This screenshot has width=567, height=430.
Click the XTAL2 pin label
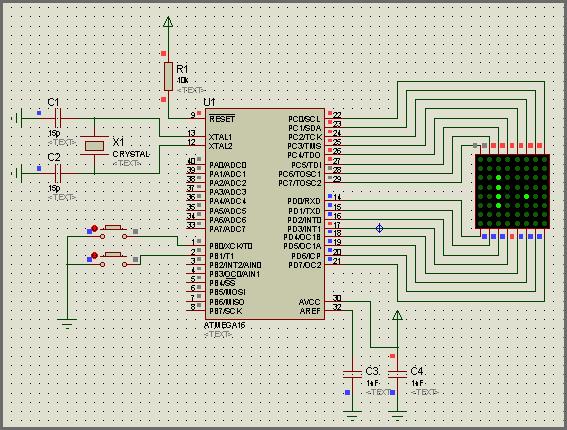point(221,146)
